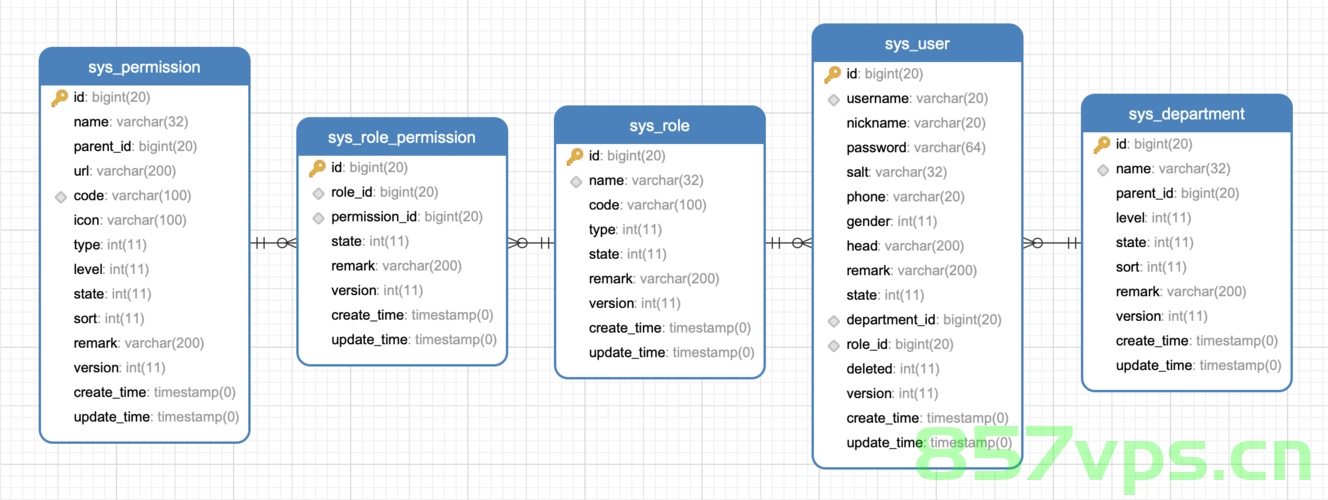Click 'id: bigint(20)' in sys_department
Screen dimensions: 1328x500
tap(1154, 144)
